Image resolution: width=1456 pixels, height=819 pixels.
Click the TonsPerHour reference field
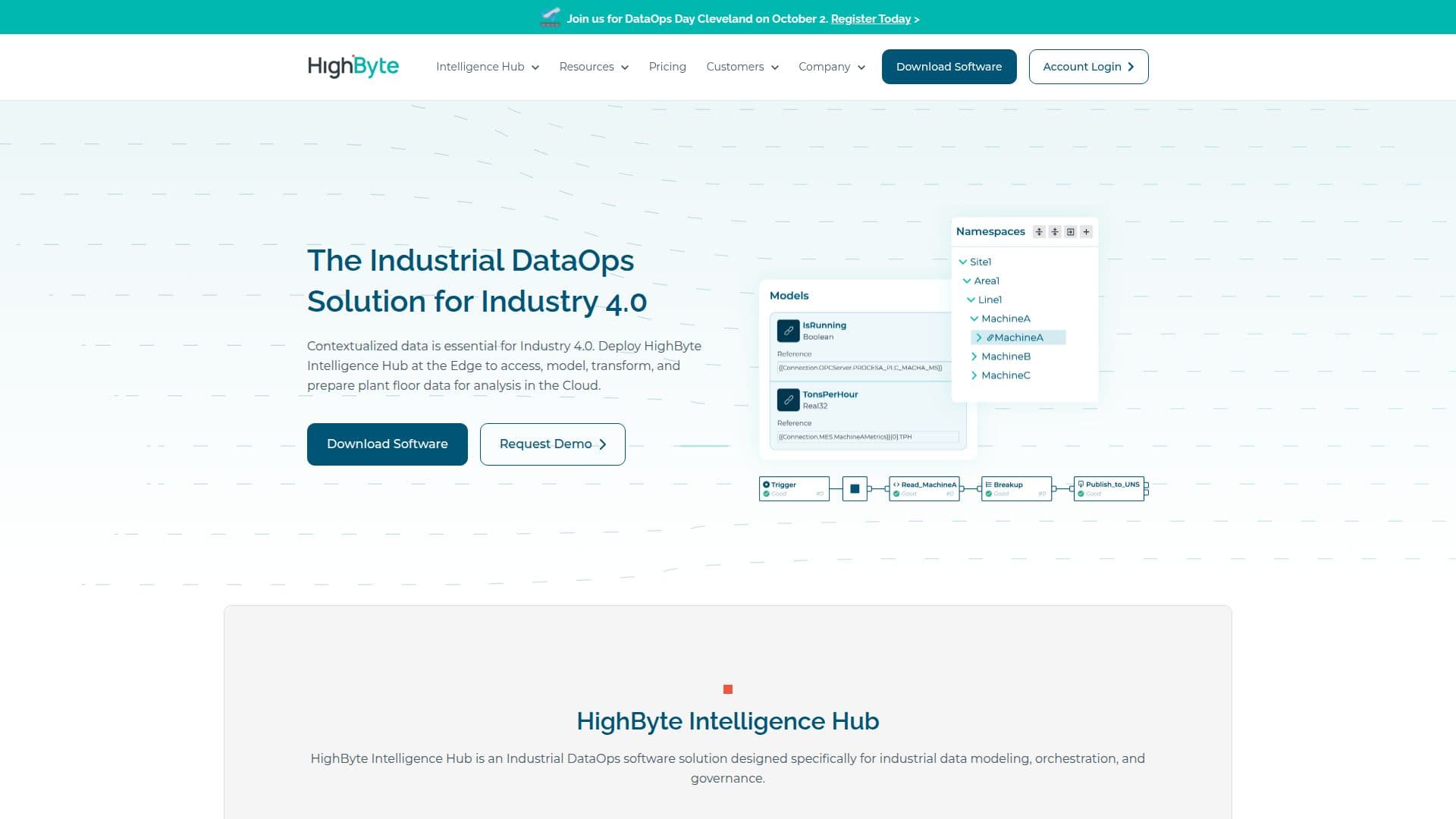tap(868, 437)
